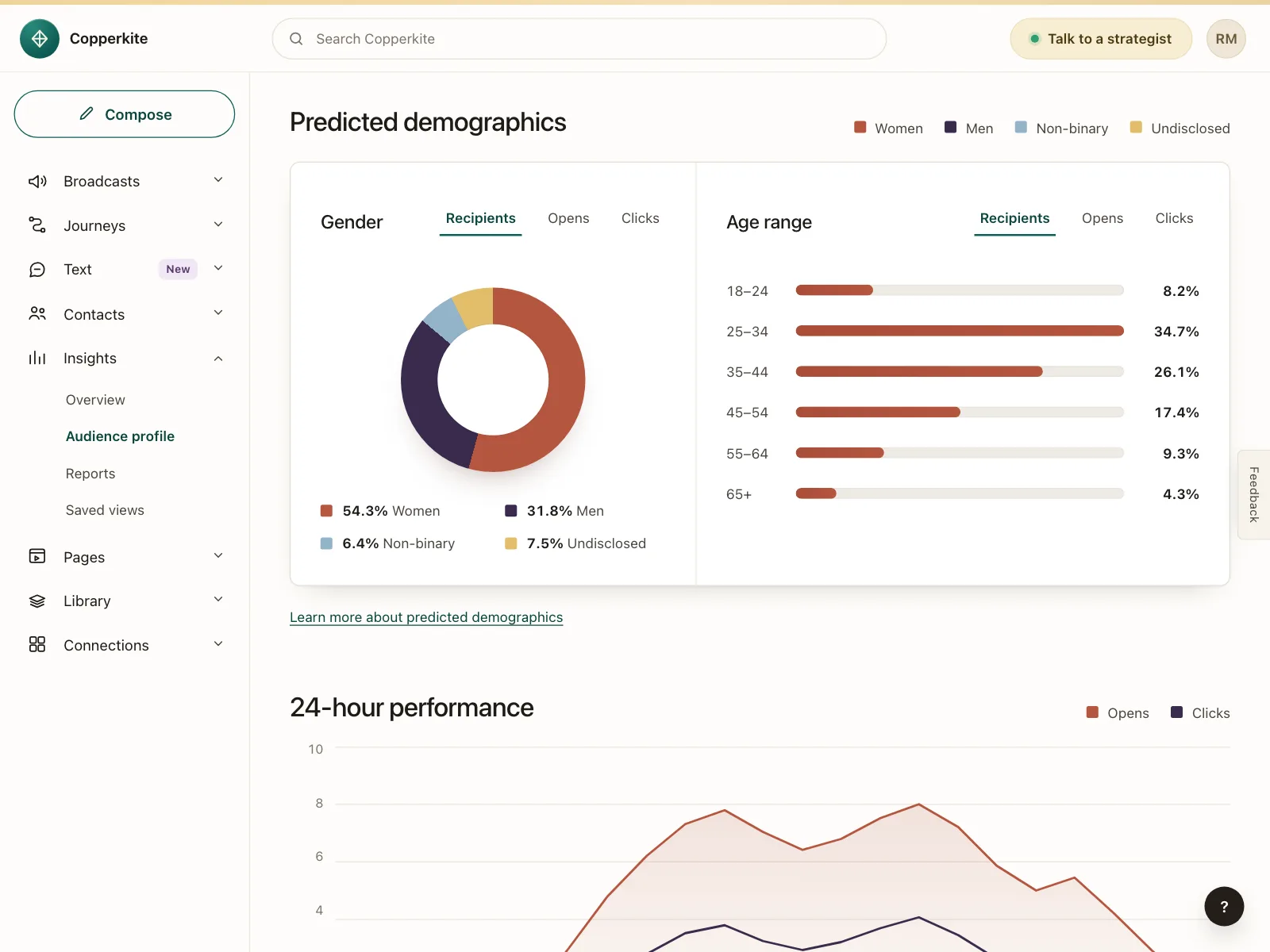Expand the Pages section chevron
Viewport: 1270px width, 952px height.
coord(218,555)
